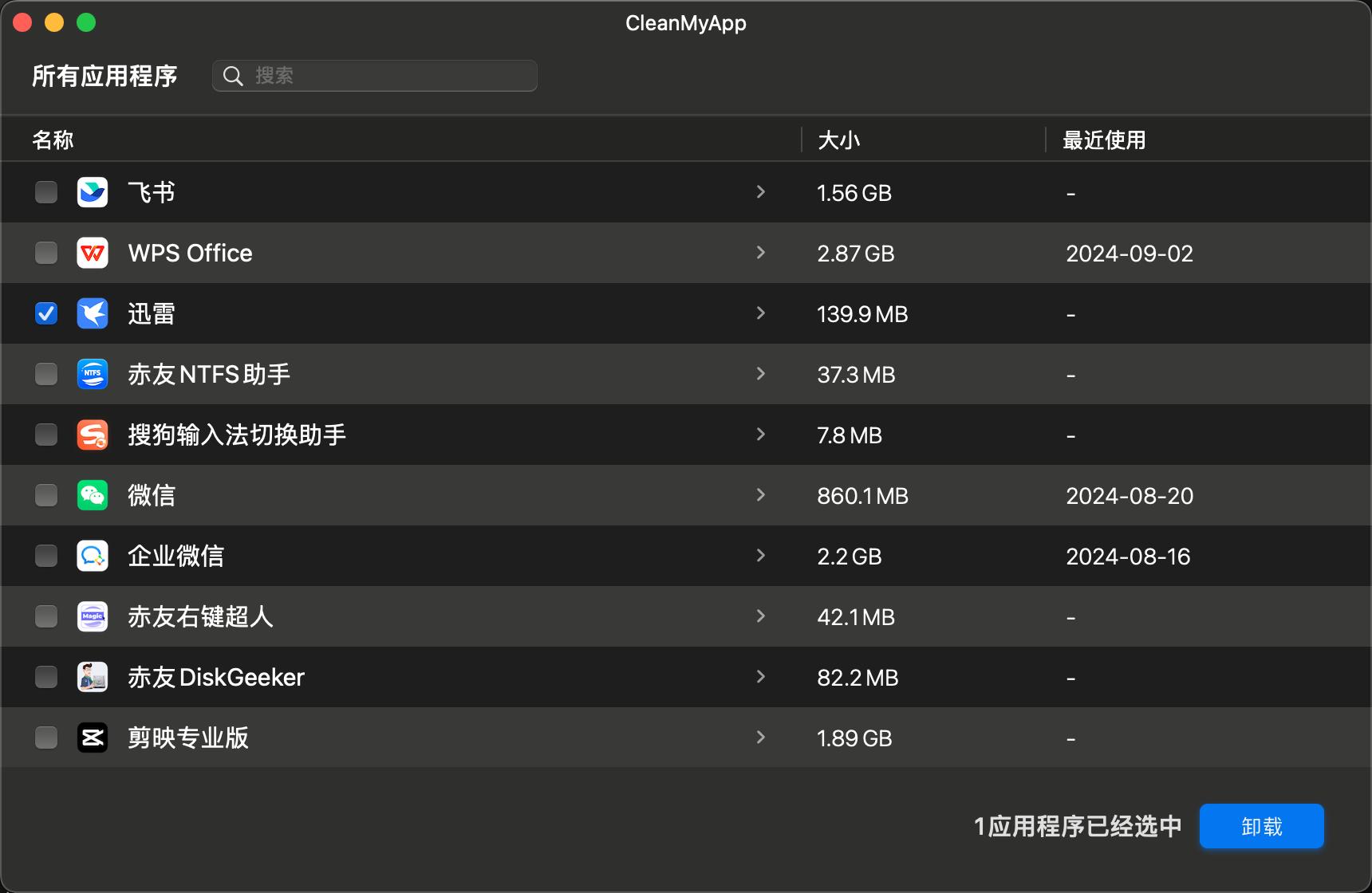Click the 飞书 app icon
This screenshot has width=1372, height=893.
(x=93, y=192)
